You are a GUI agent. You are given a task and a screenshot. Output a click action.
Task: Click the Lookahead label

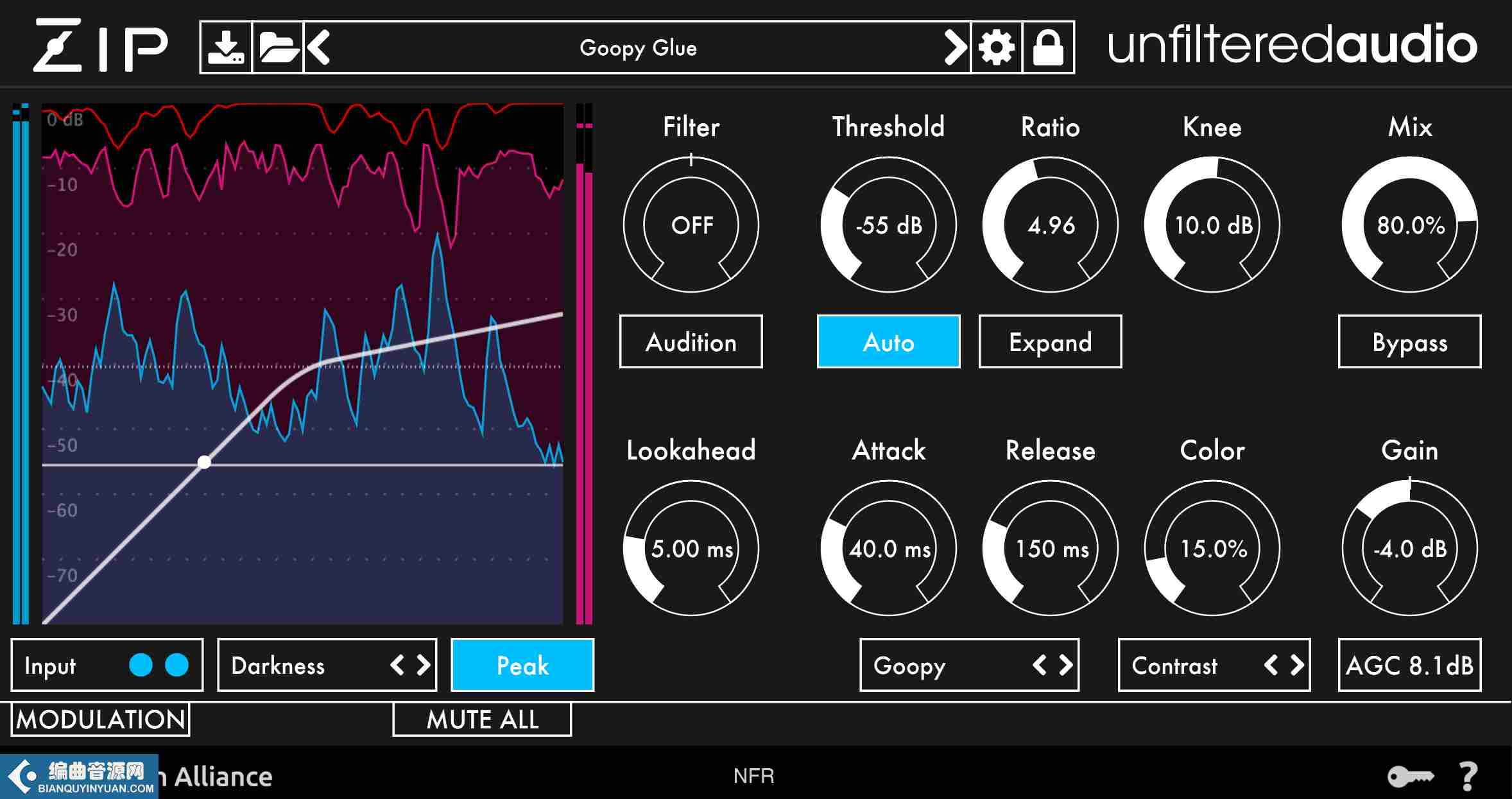[691, 450]
